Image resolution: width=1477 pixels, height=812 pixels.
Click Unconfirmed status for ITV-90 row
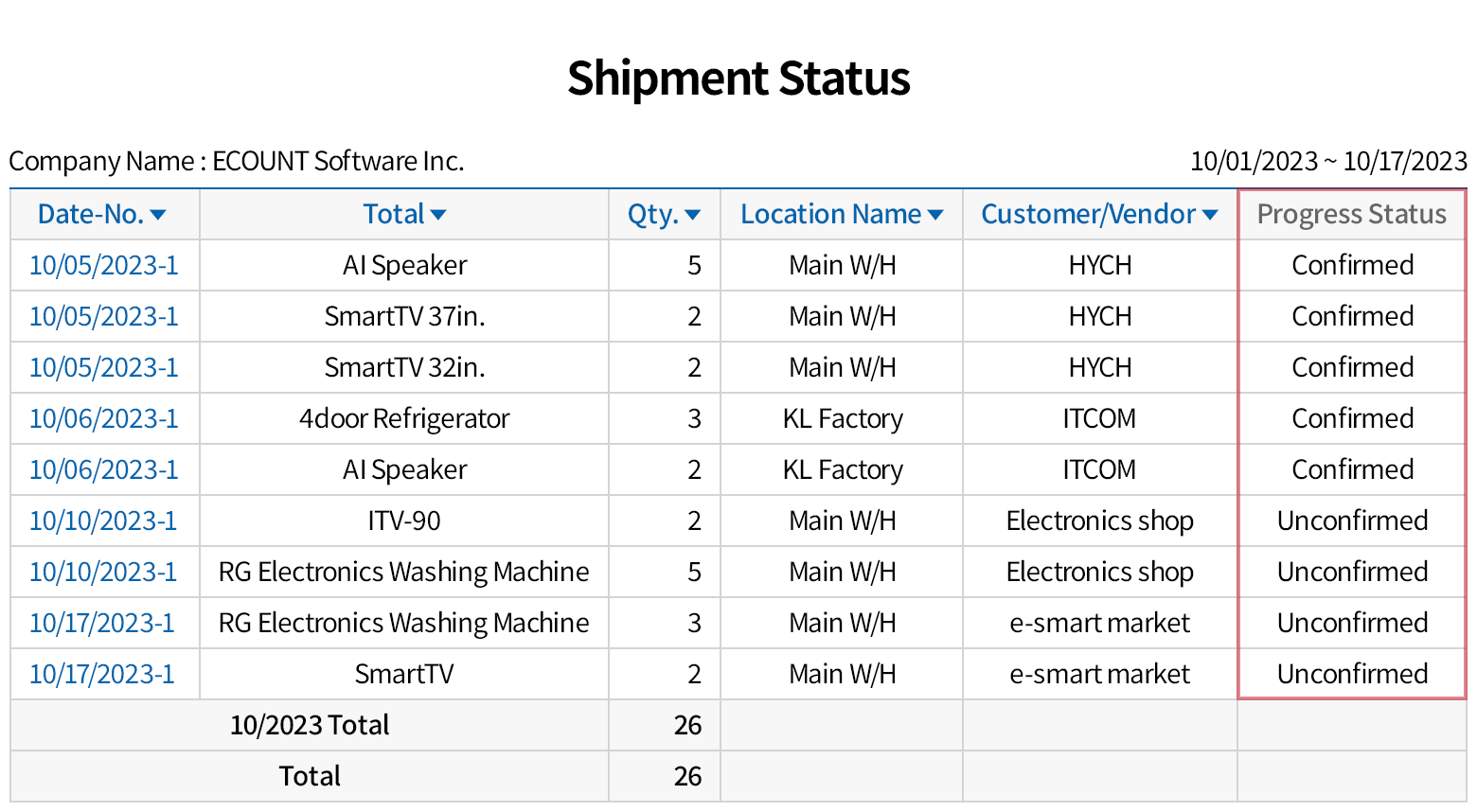pyautogui.click(x=1352, y=521)
